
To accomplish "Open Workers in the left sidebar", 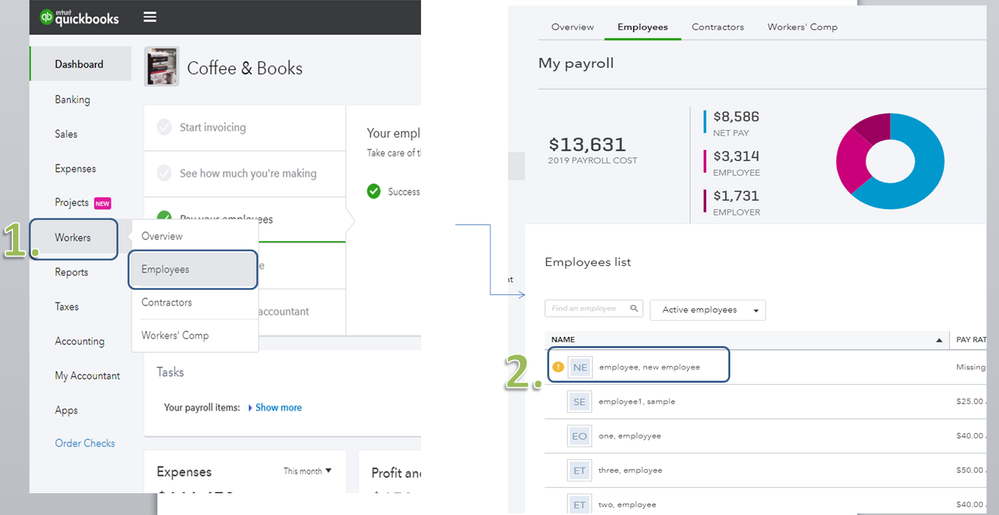I will pos(73,237).
